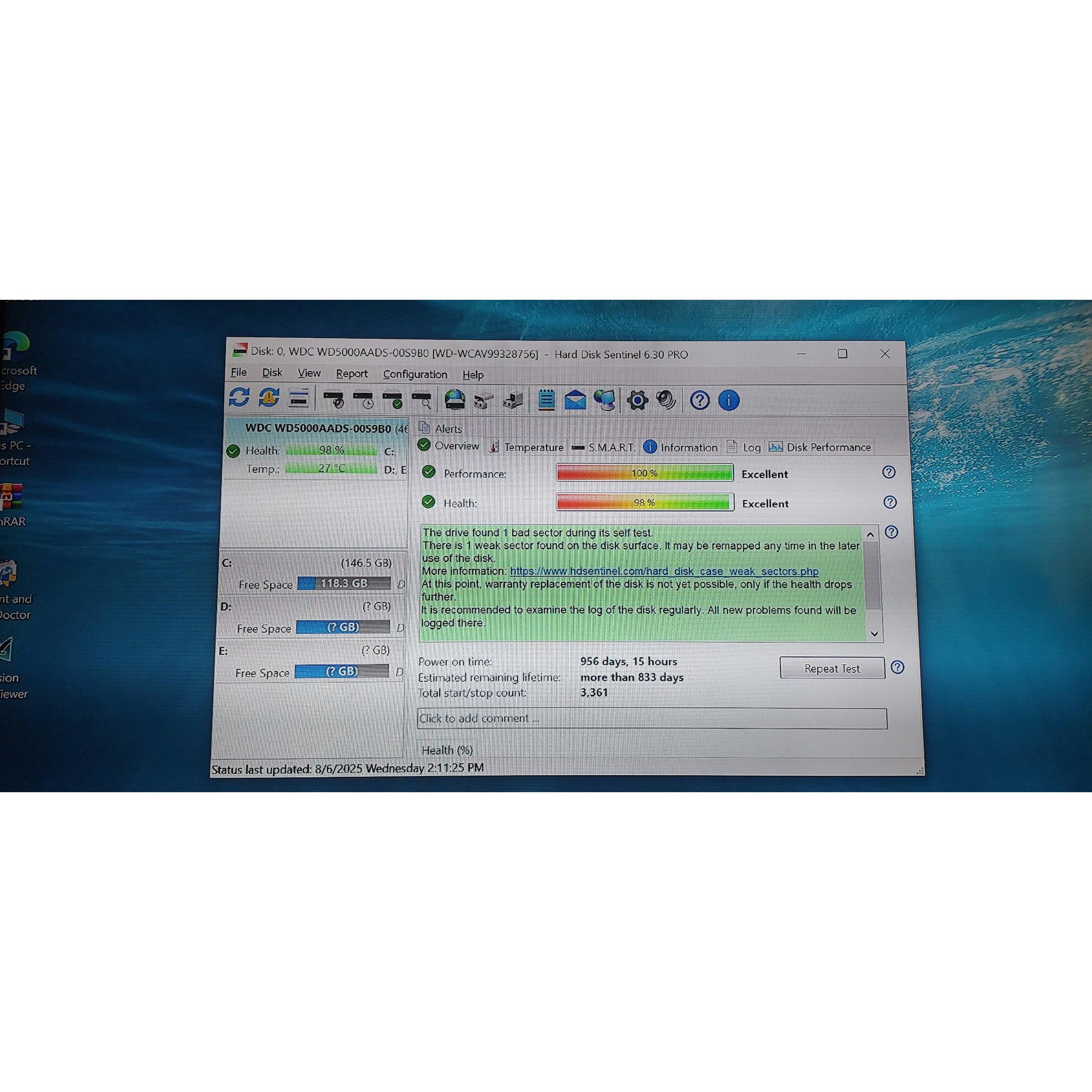Click the Refresh toolbar icon
Image resolution: width=1092 pixels, height=1092 pixels.
239,397
